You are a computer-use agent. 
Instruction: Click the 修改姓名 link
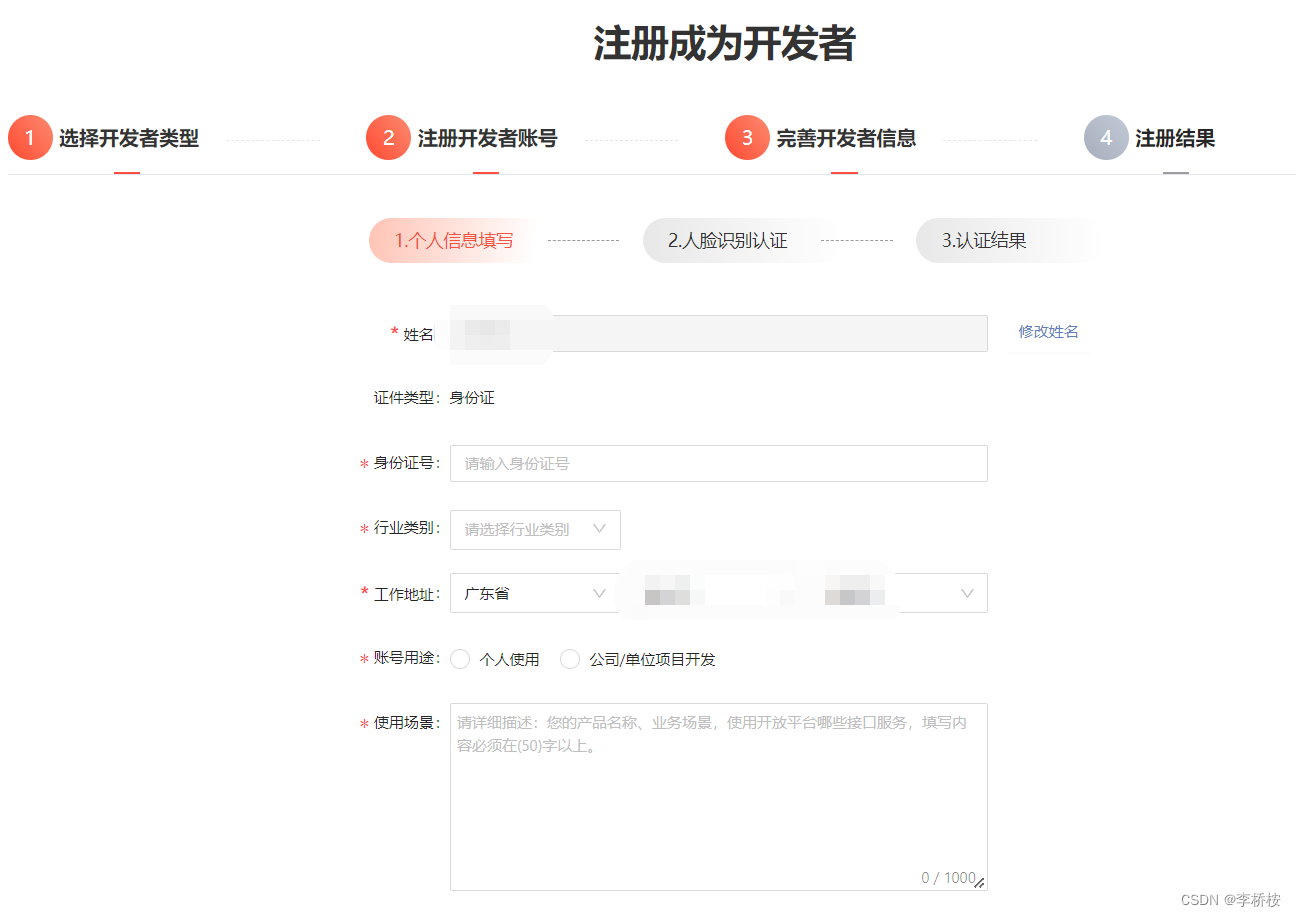(1048, 332)
